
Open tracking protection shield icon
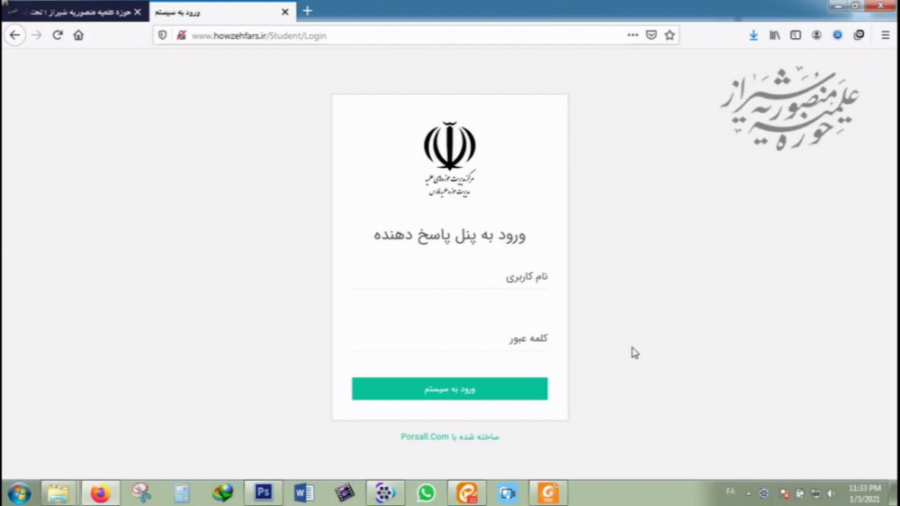point(162,36)
